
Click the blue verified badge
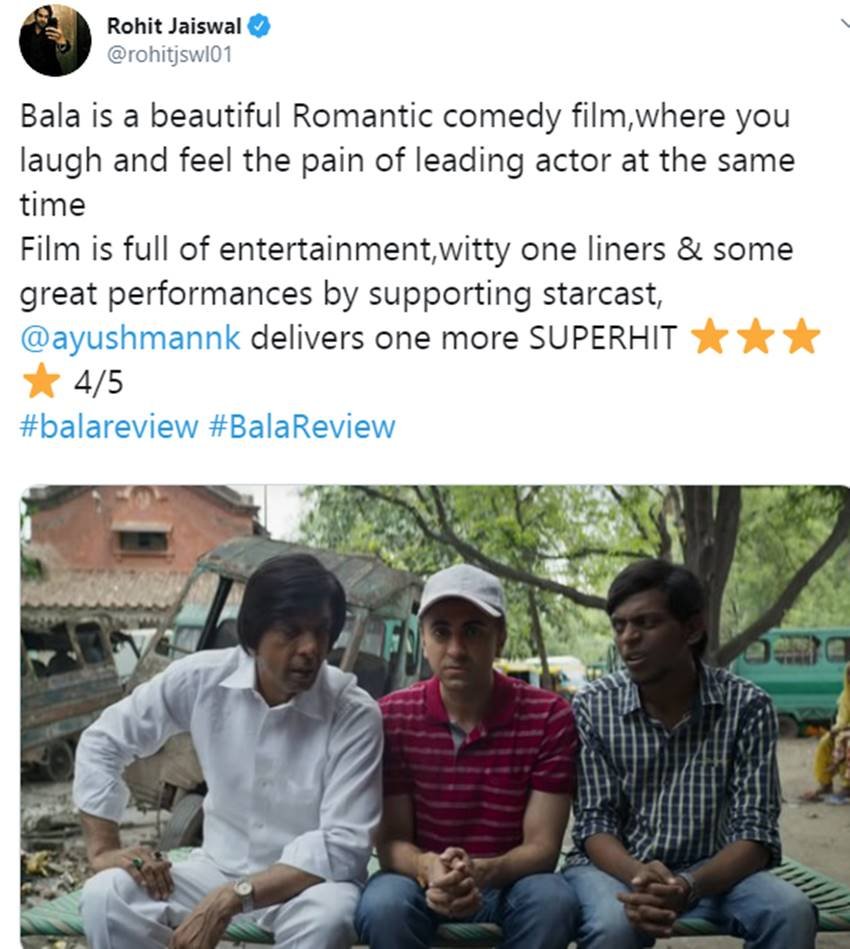(x=260, y=27)
